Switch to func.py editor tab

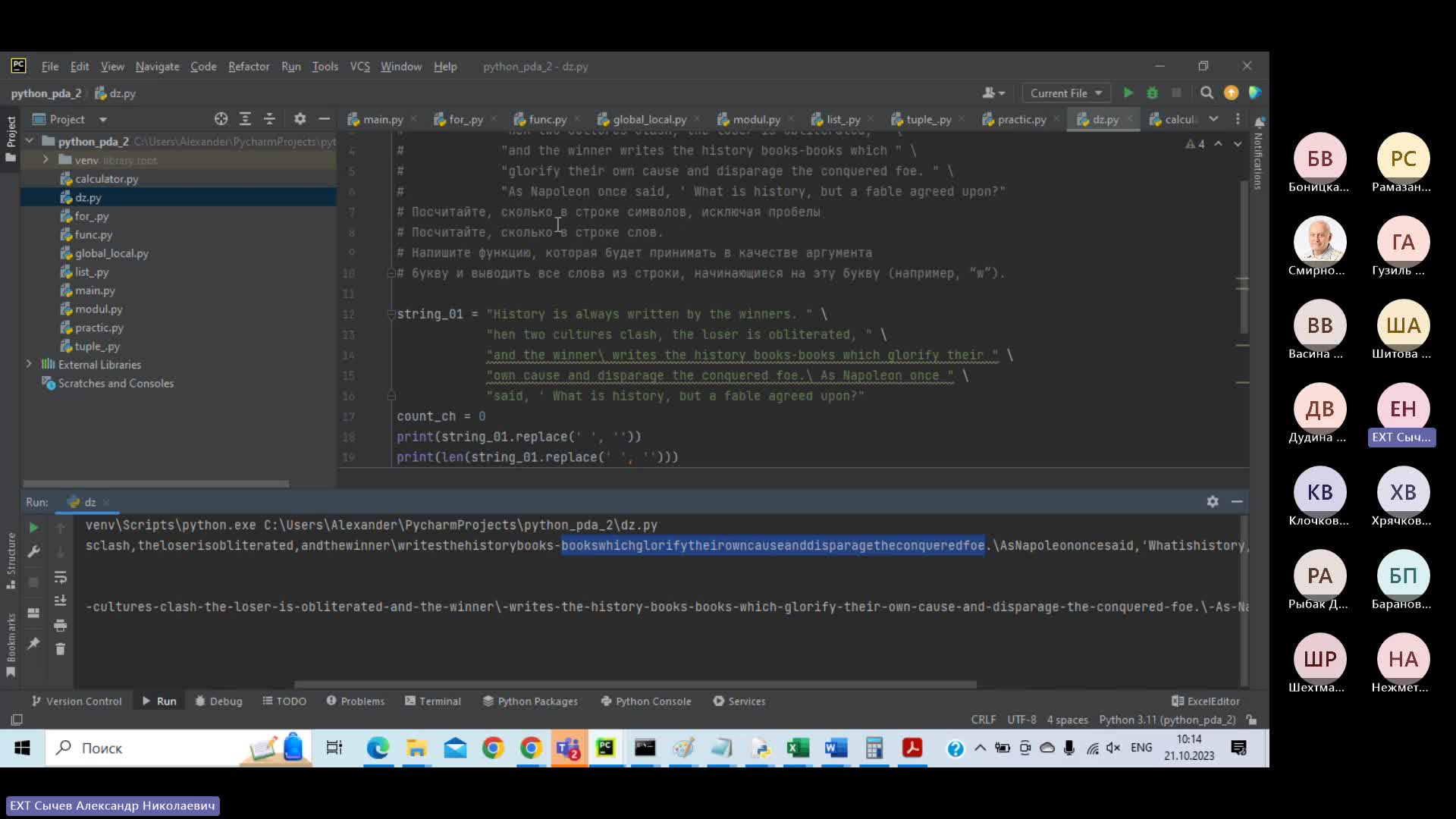coord(547,119)
